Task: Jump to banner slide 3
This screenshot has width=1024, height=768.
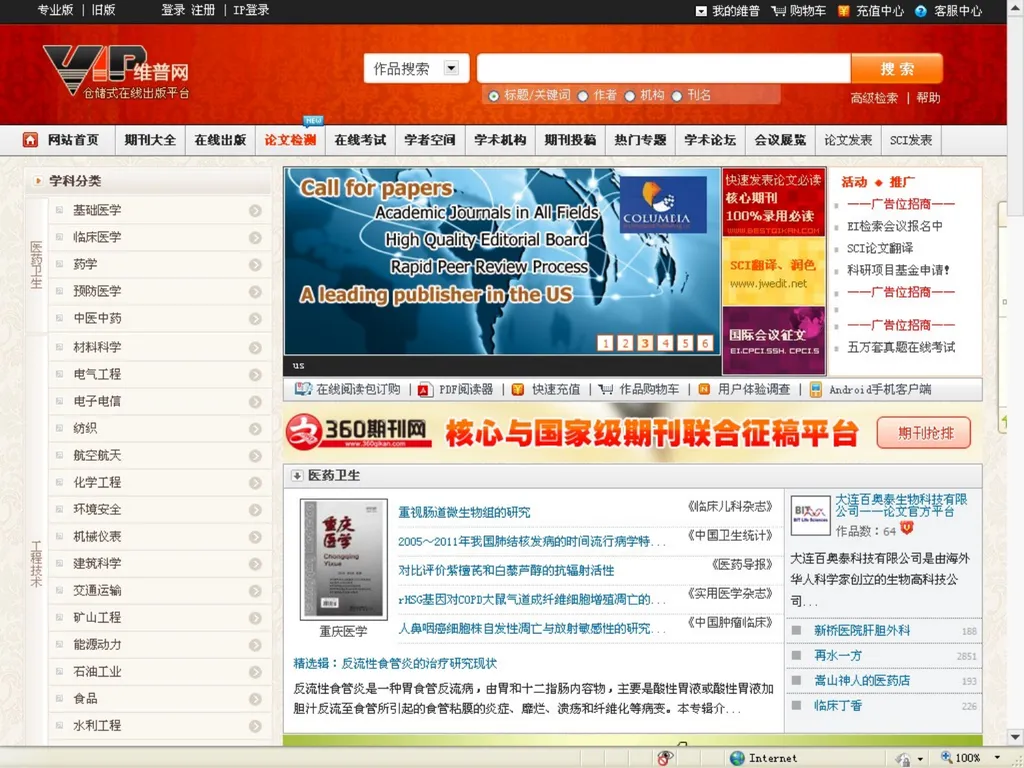Action: [645, 343]
